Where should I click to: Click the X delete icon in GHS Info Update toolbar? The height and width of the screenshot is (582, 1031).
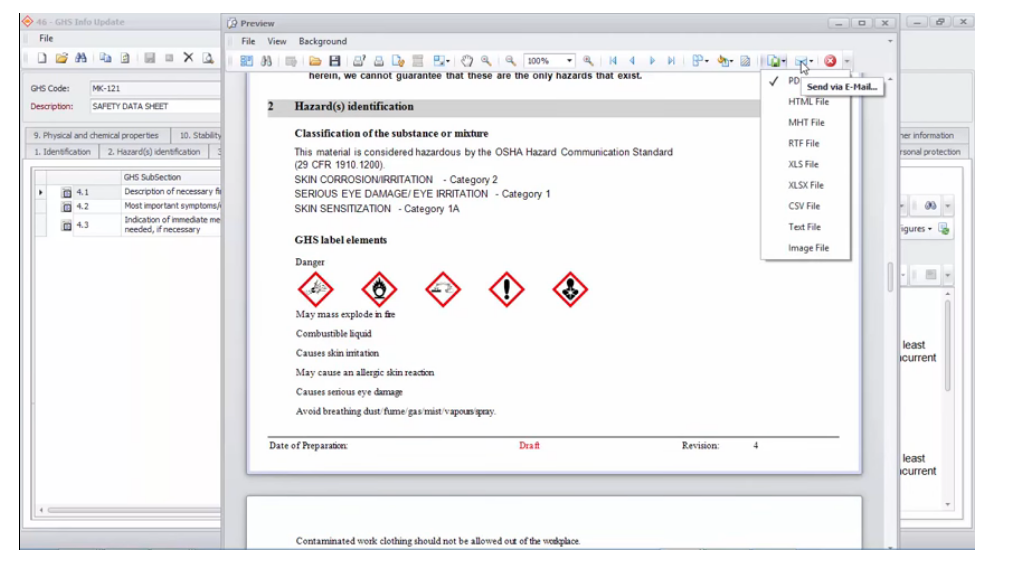(189, 58)
